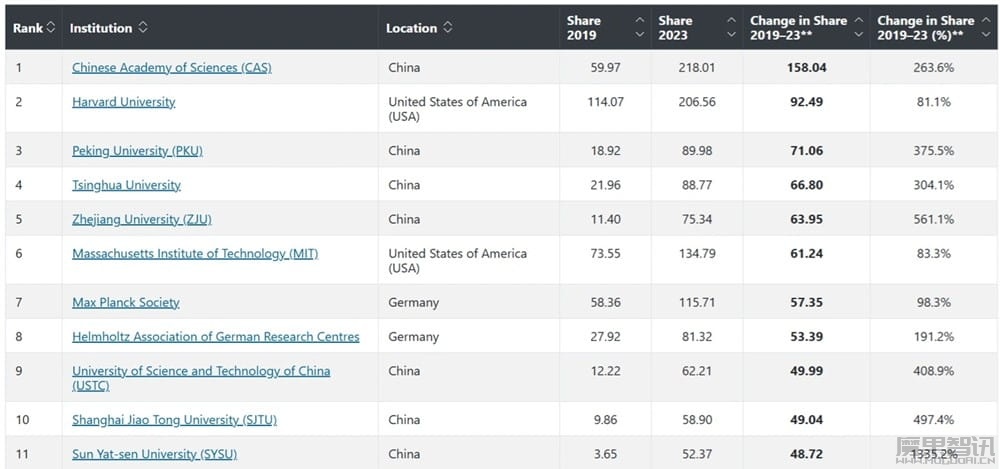Open Sun Yat-sen University (SYSU) link
The width and height of the screenshot is (1000, 469).
(x=154, y=454)
